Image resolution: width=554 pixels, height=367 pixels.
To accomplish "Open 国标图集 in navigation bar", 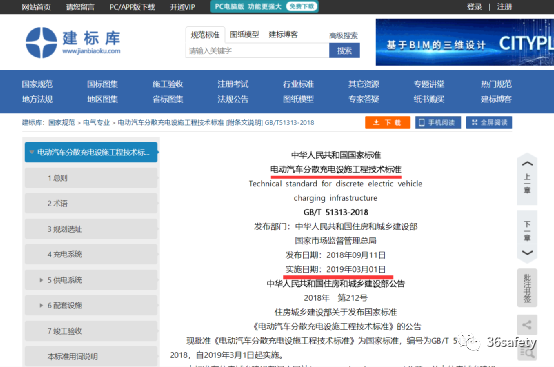I will click(102, 84).
